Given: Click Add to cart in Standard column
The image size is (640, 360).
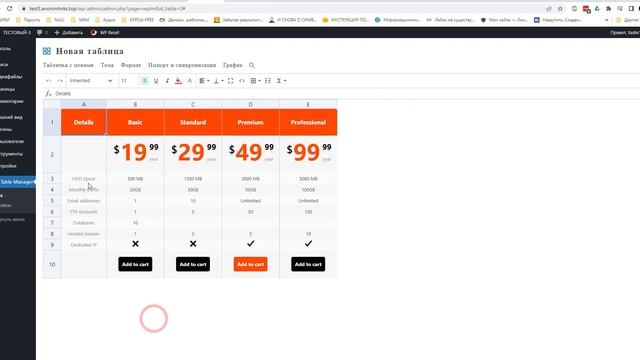Looking at the screenshot, I should 193,264.
